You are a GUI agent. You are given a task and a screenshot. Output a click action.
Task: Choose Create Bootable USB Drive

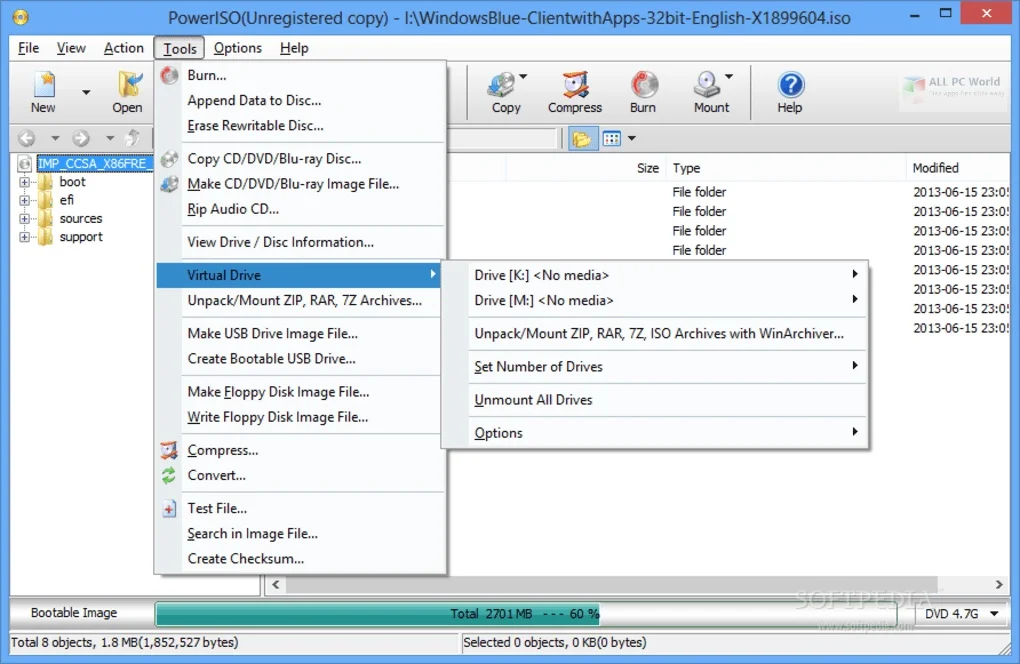[271, 359]
